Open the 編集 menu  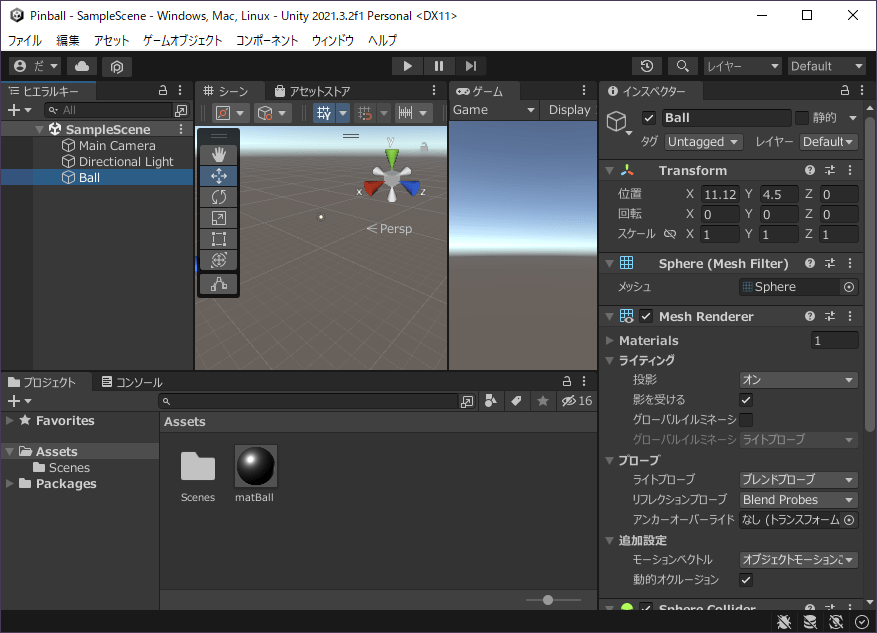(x=68, y=40)
